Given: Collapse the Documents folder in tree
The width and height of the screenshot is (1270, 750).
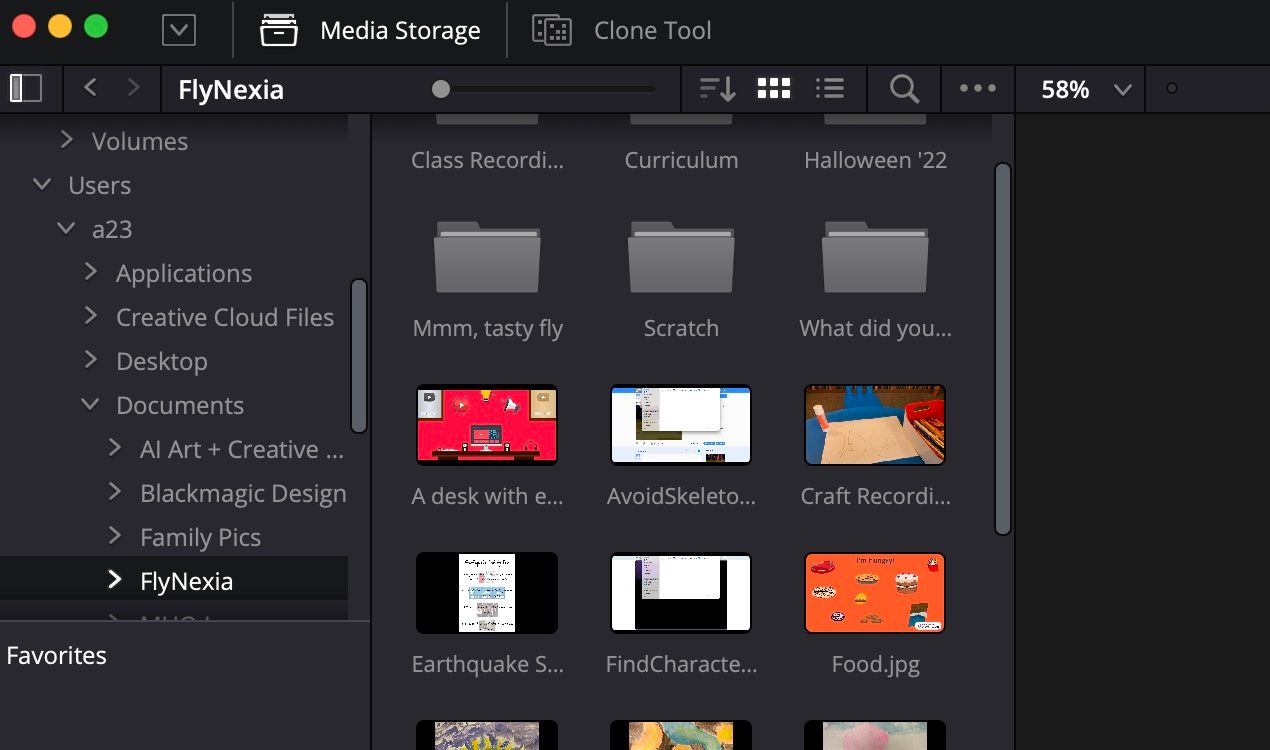Looking at the screenshot, I should 91,405.
